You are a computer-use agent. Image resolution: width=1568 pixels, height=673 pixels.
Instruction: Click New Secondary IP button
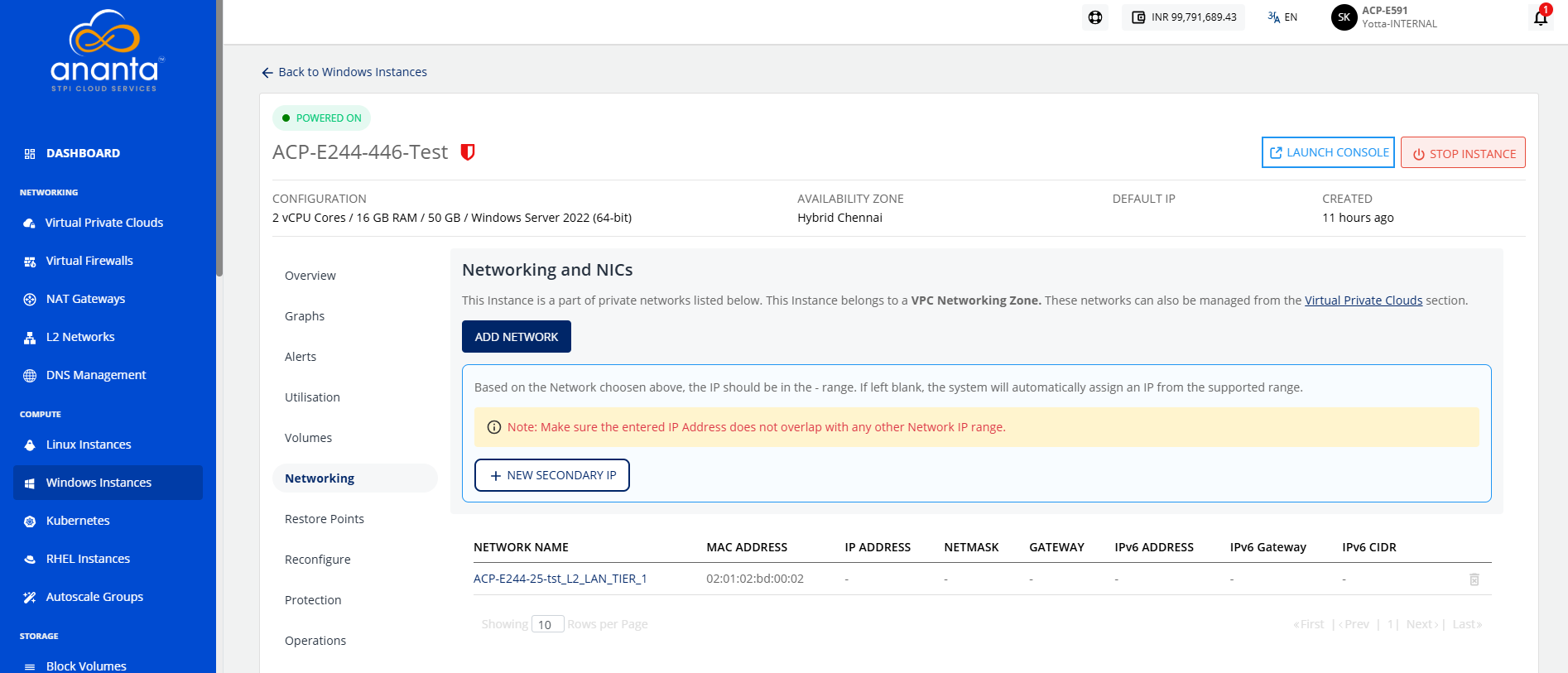pyautogui.click(x=552, y=475)
